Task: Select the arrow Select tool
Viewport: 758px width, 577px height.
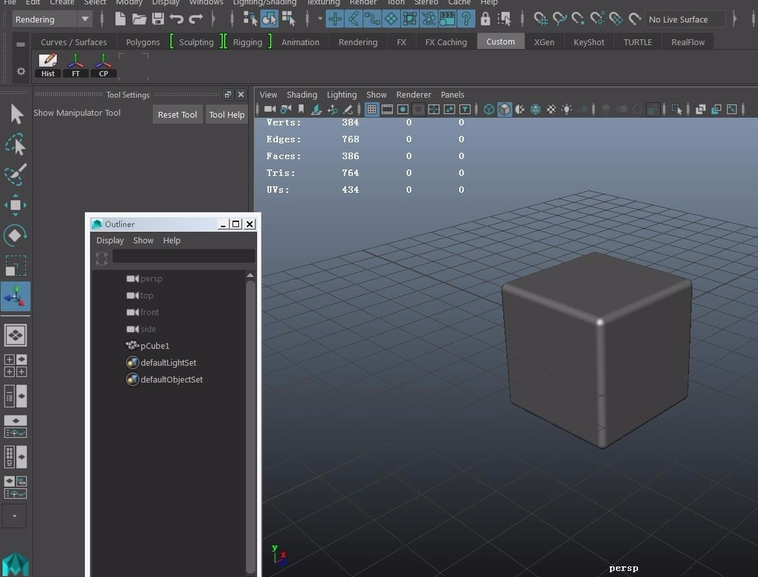Action: (x=16, y=114)
